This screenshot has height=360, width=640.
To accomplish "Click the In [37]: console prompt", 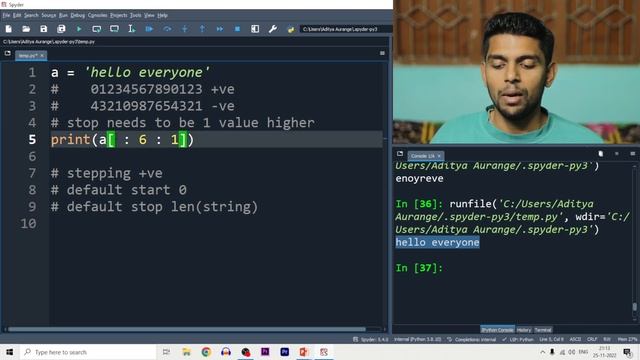I will pos(419,268).
